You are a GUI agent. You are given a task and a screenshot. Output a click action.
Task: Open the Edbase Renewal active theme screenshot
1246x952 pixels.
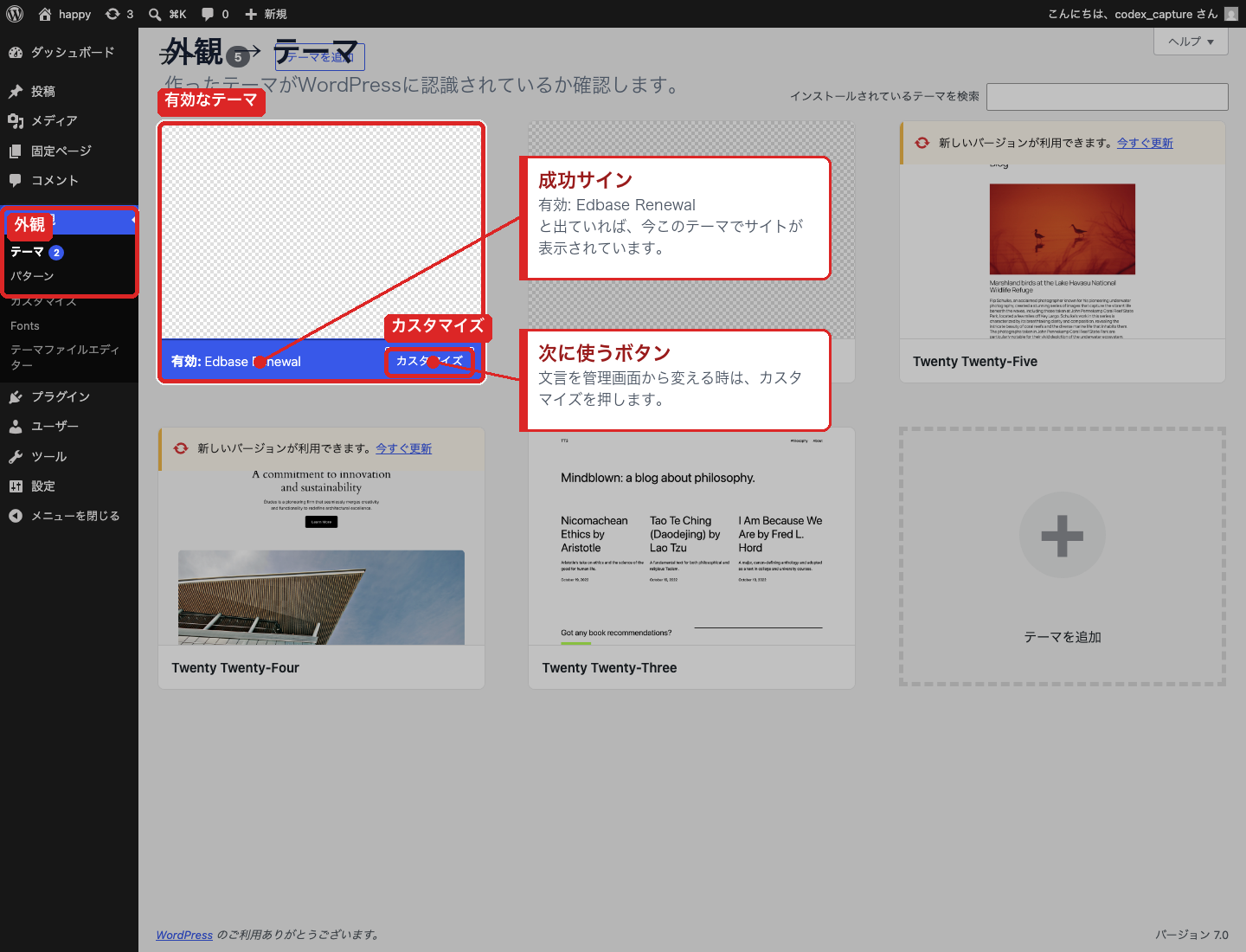[x=321, y=231]
